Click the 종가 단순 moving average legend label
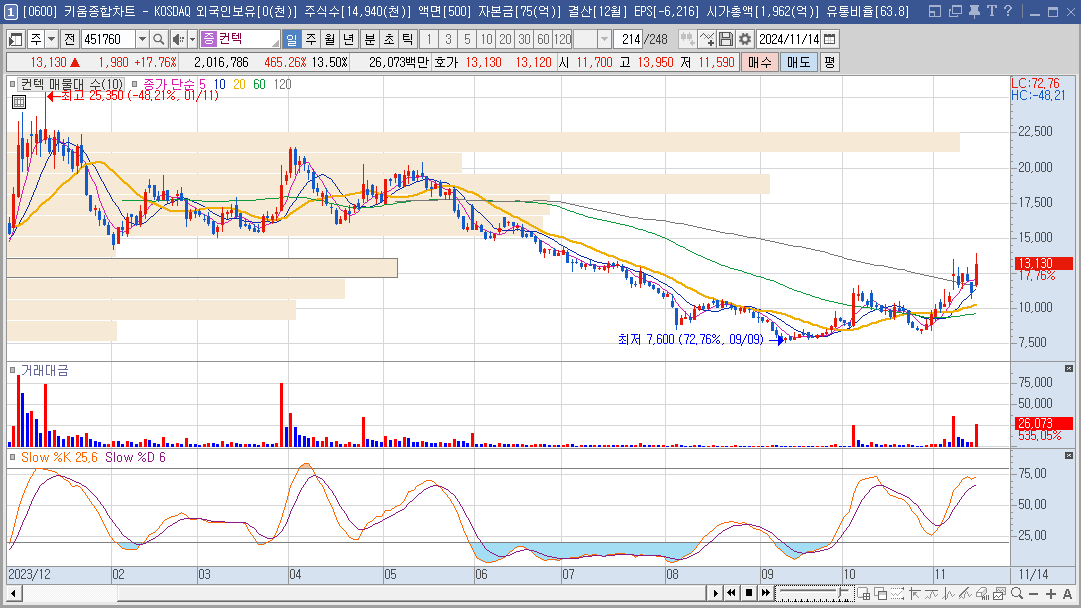This screenshot has height=608, width=1081. pos(169,84)
